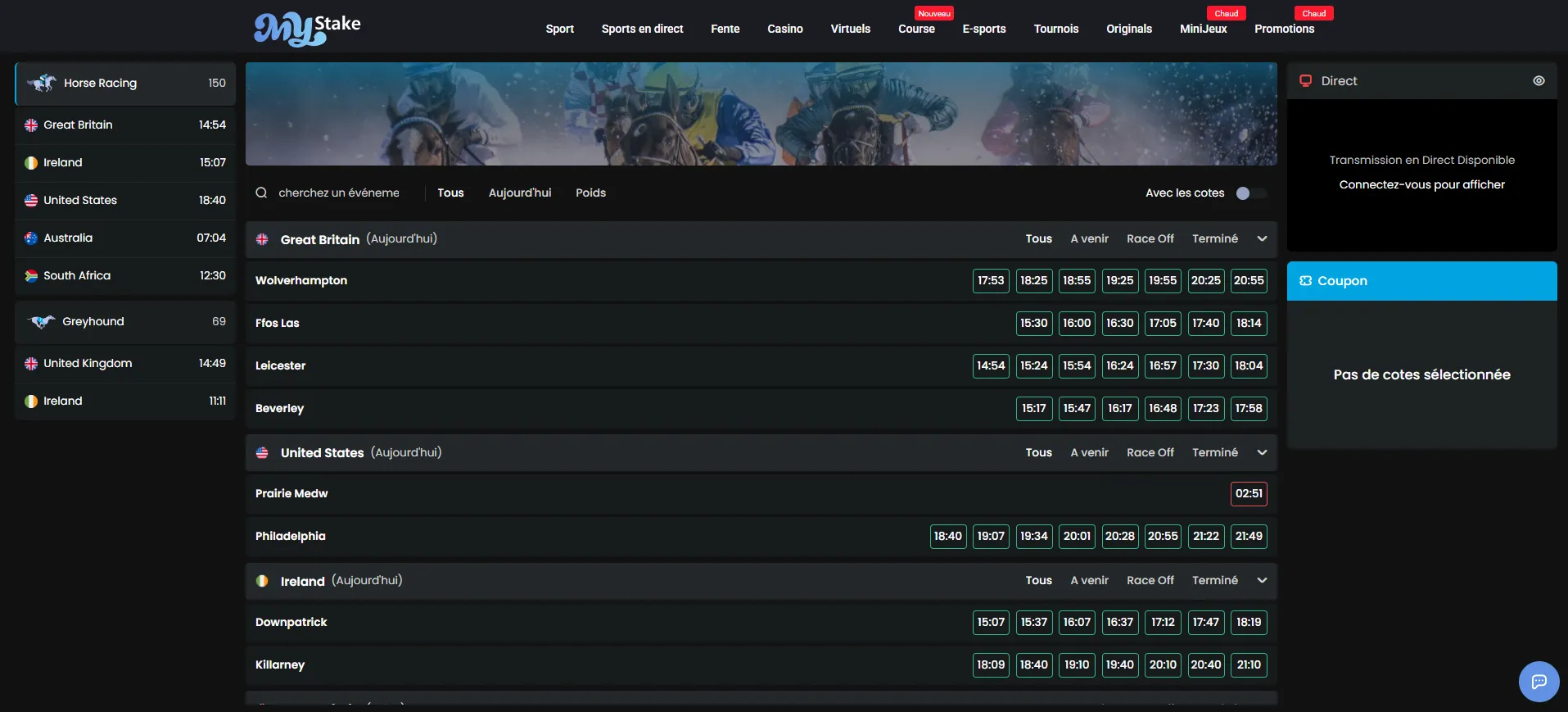Open Philadelphia 18:40 race
The height and width of the screenshot is (712, 1568).
pyautogui.click(x=948, y=536)
